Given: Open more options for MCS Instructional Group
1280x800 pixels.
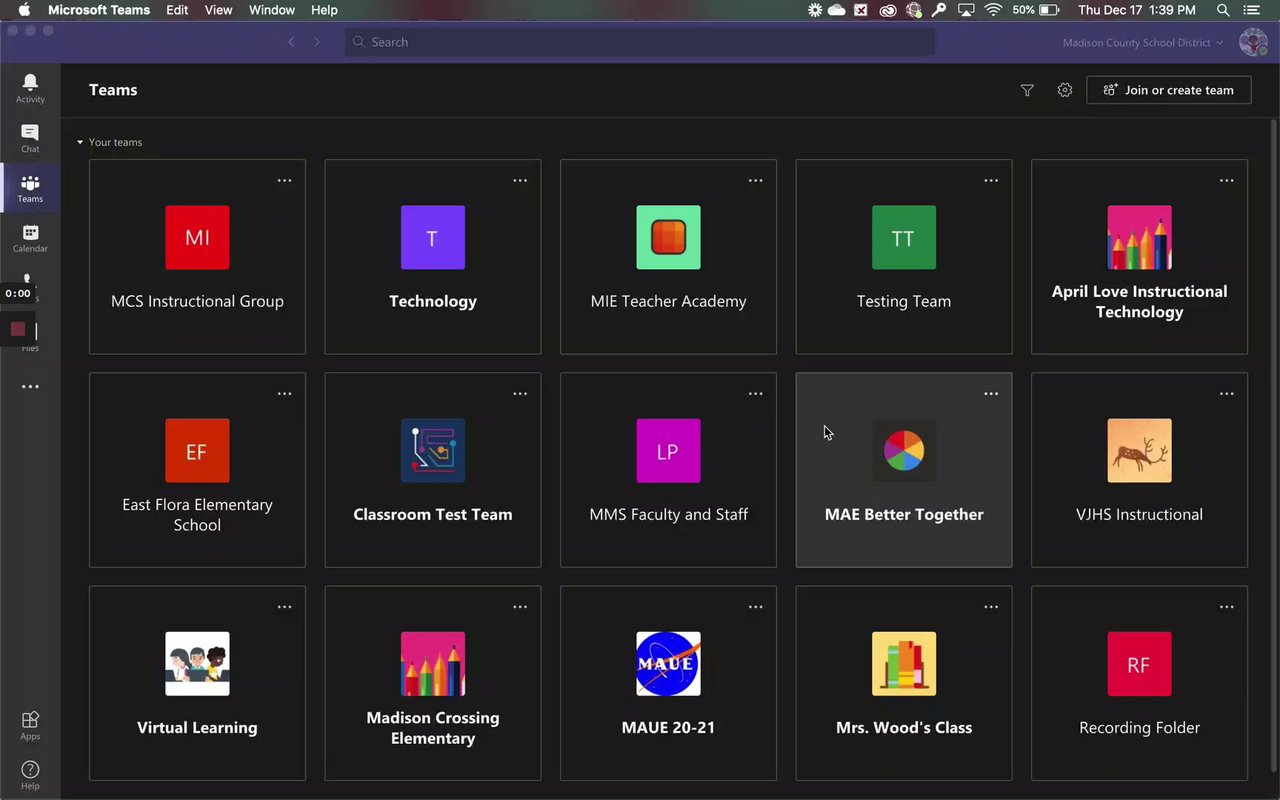Looking at the screenshot, I should tap(285, 181).
